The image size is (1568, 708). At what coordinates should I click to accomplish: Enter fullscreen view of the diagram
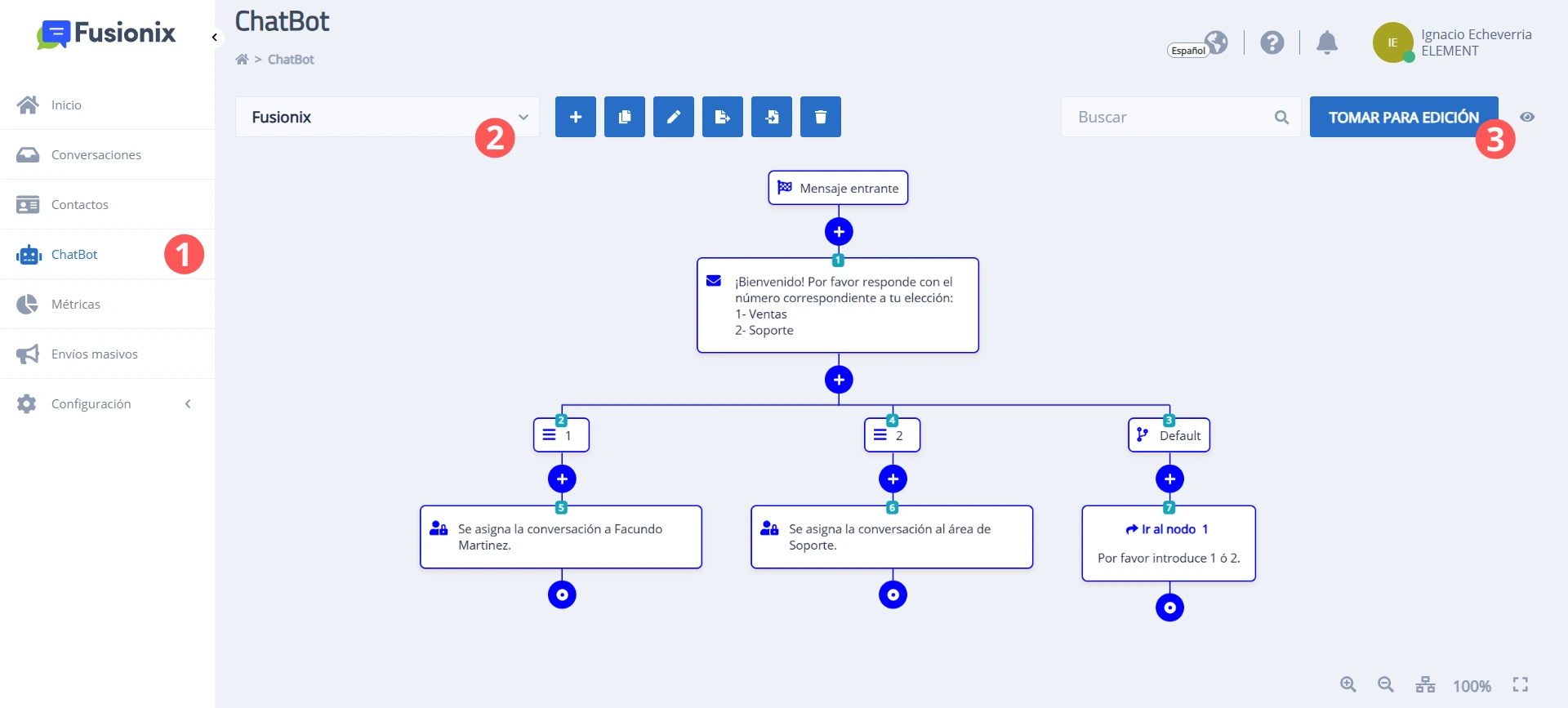point(1521,685)
